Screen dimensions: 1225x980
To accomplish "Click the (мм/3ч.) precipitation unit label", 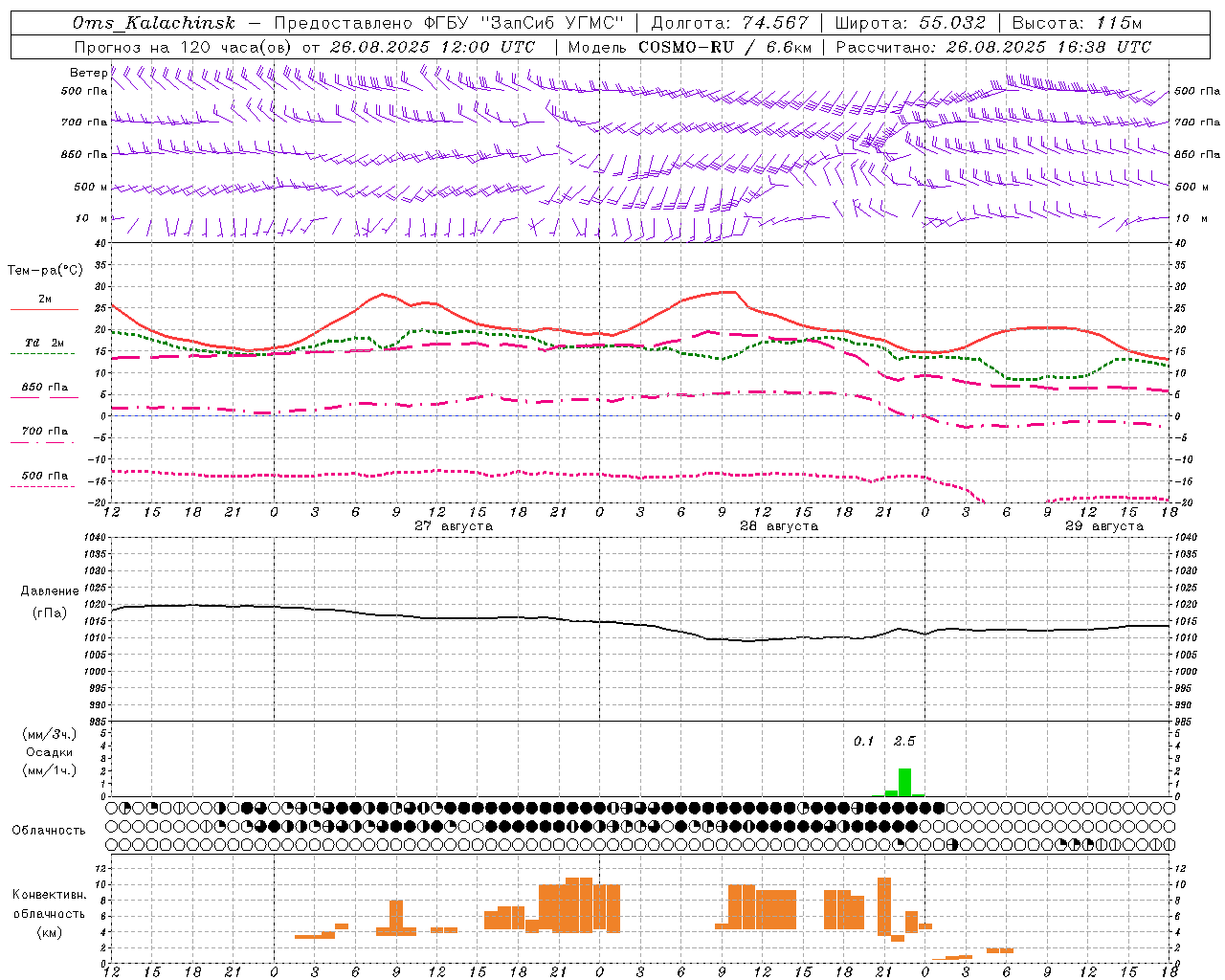I will click(x=50, y=734).
